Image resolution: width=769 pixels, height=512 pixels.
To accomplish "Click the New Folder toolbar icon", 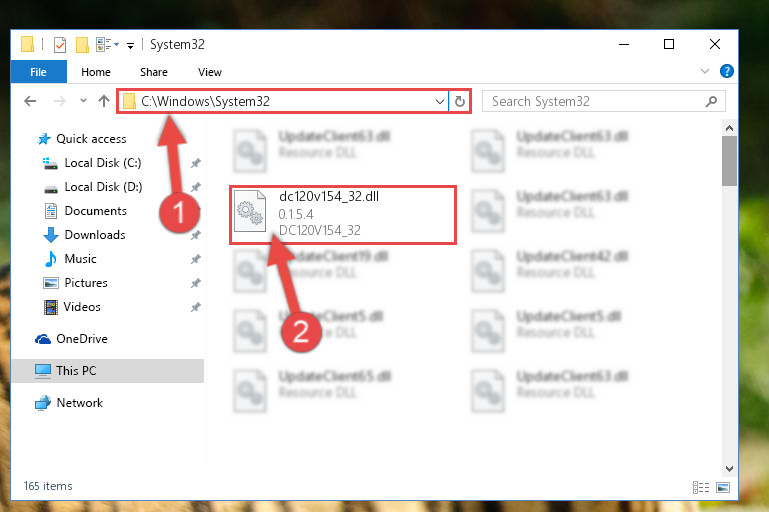I will point(82,45).
